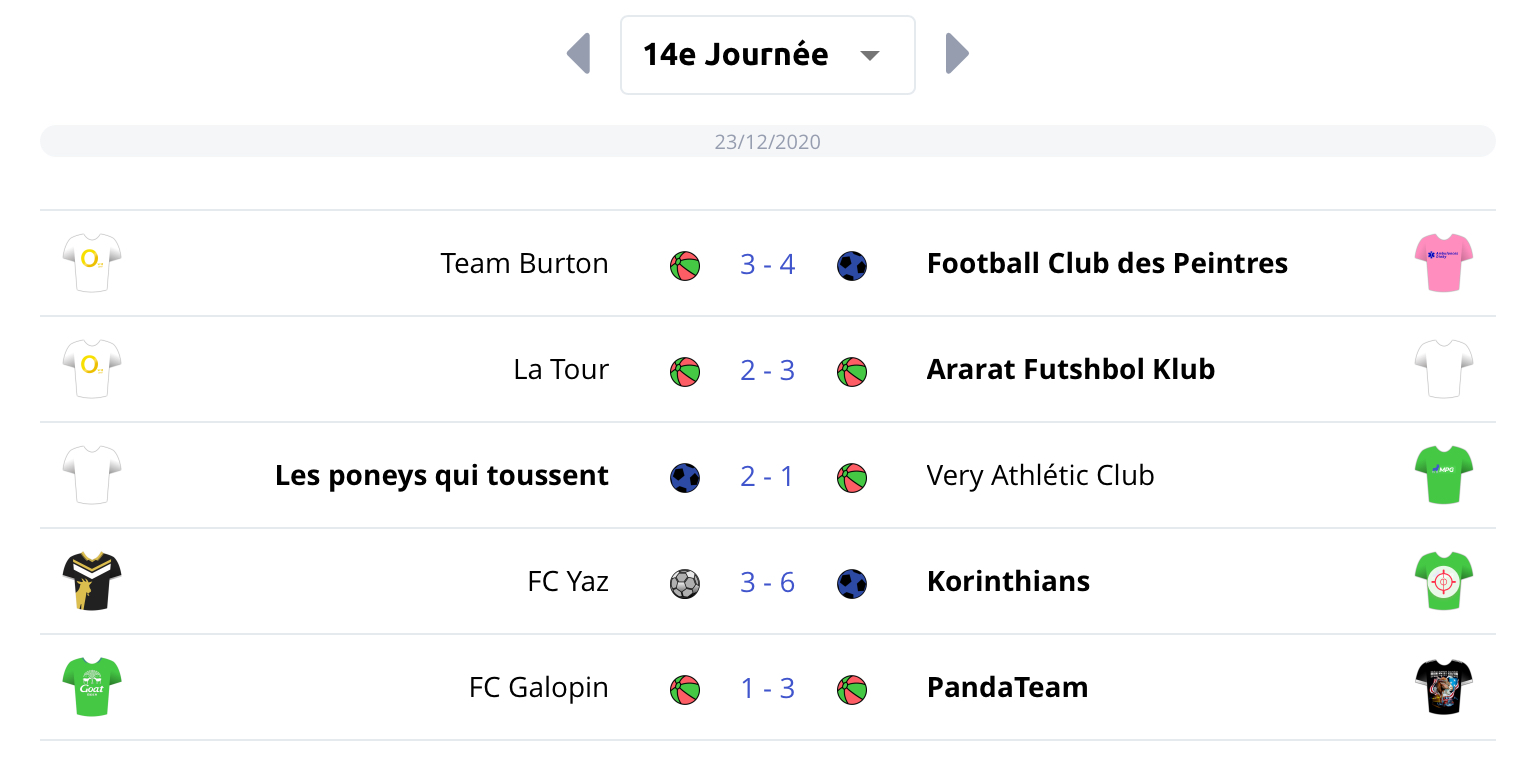
Task: Click PandaTeam's black graphic jersey
Action: [1444, 687]
